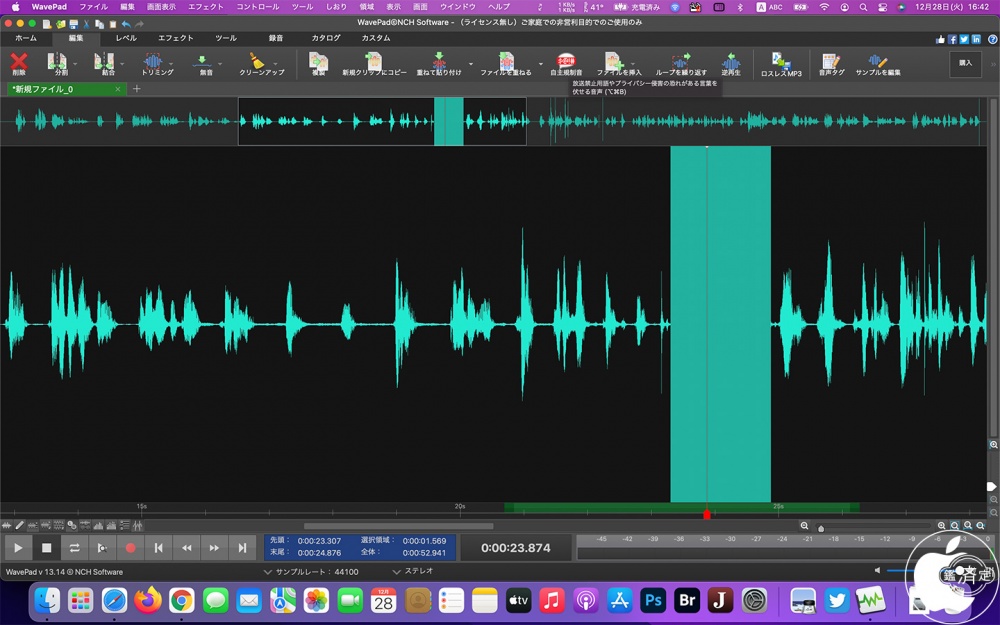Open the 分割 (Split) dropdown arrow
The image size is (1000, 625).
75,64
